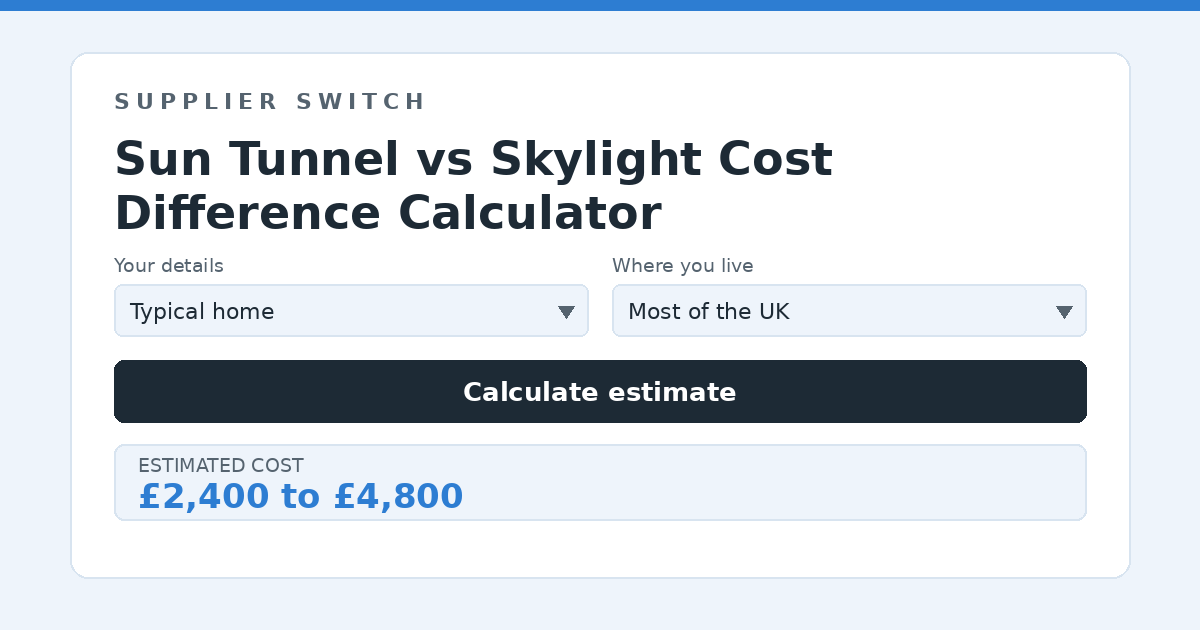The height and width of the screenshot is (630, 1200).
Task: Select the £2,400 to £4,800 result value
Action: [300, 497]
